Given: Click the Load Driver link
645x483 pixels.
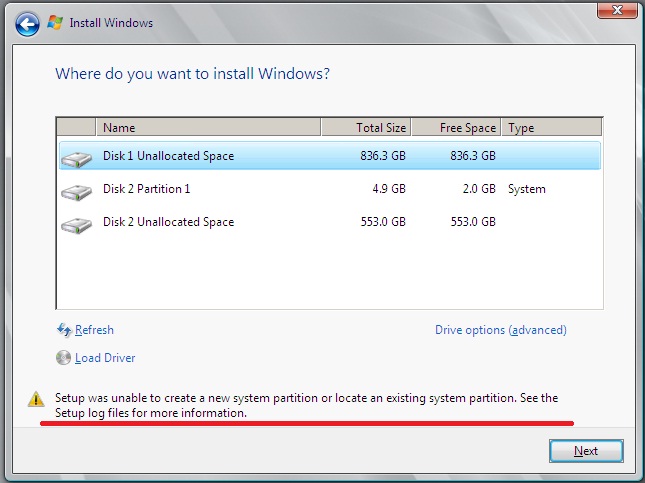Looking at the screenshot, I should (x=105, y=358).
